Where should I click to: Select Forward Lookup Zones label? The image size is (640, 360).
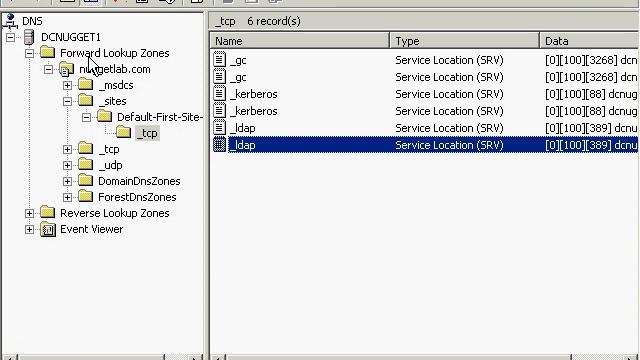(x=115, y=53)
